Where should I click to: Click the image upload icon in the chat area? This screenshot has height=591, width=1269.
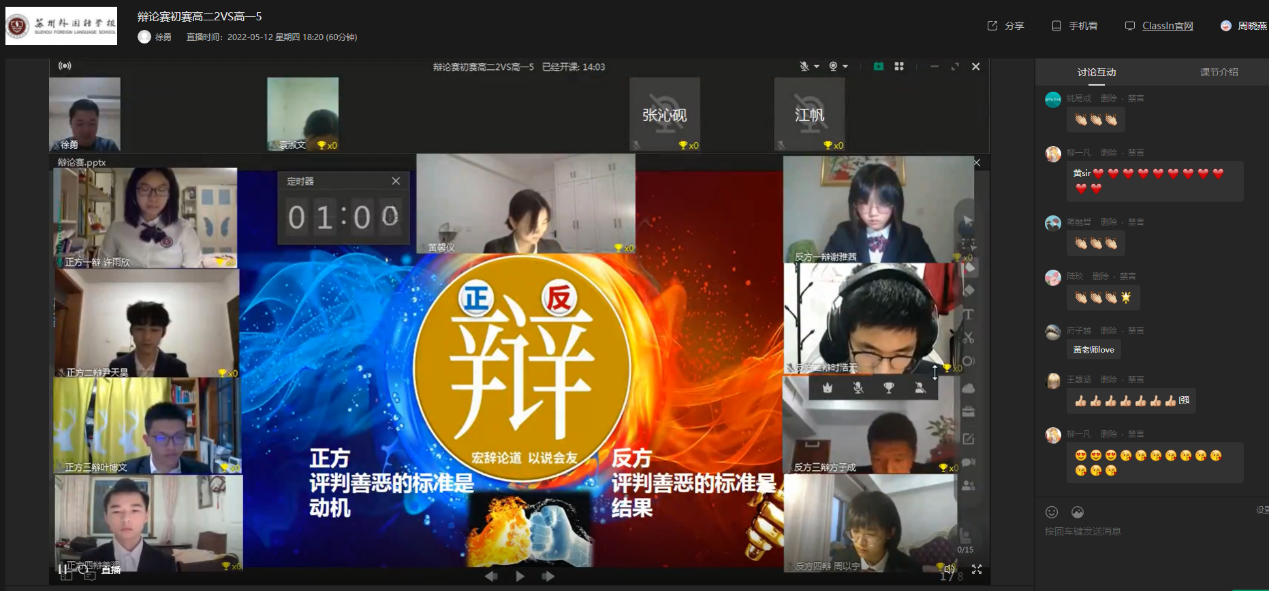(x=1078, y=512)
